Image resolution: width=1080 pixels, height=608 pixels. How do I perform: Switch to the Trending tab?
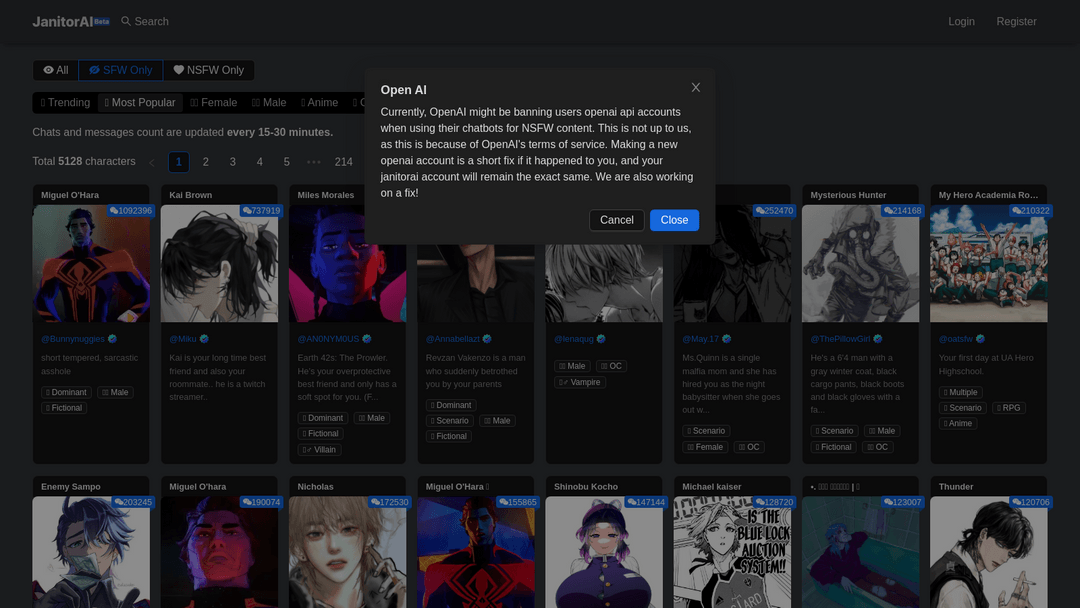[x=66, y=102]
